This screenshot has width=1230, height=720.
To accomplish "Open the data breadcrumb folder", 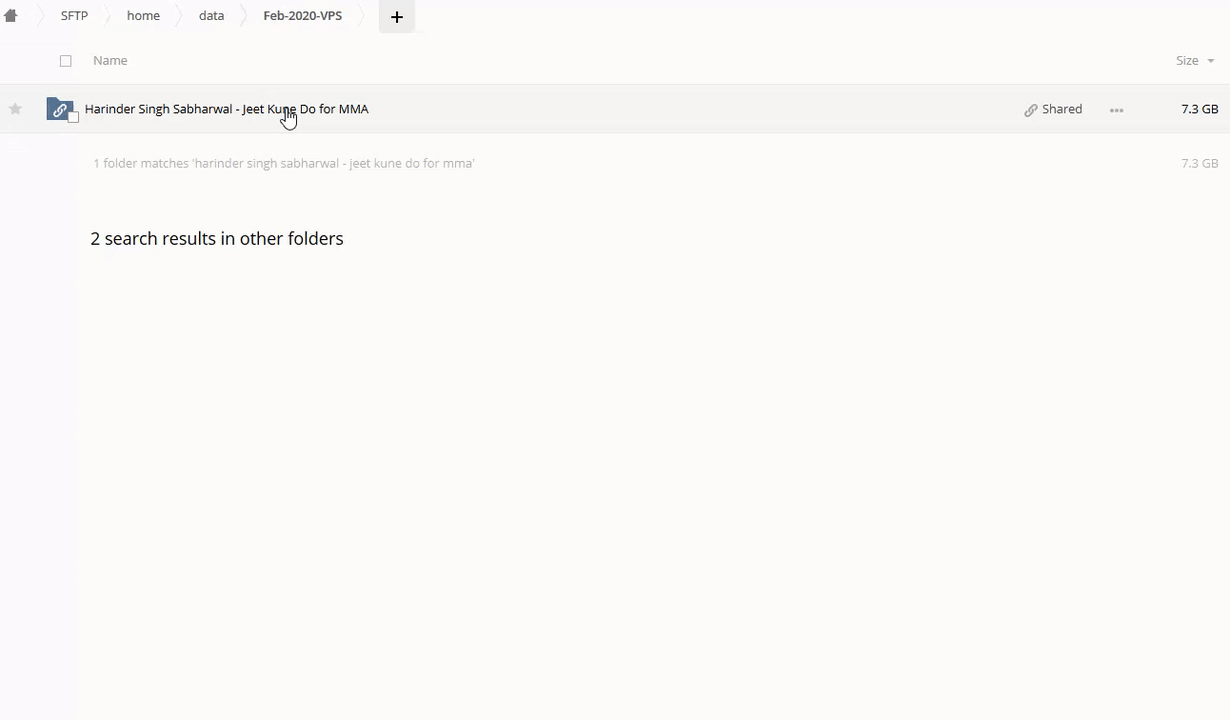I will tap(211, 16).
